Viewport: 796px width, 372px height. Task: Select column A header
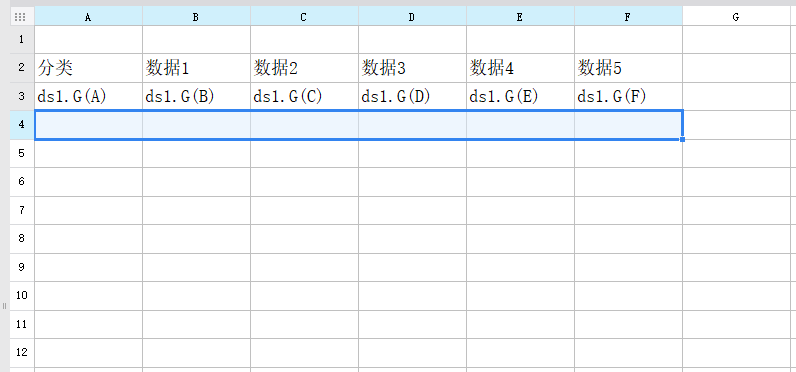88,17
